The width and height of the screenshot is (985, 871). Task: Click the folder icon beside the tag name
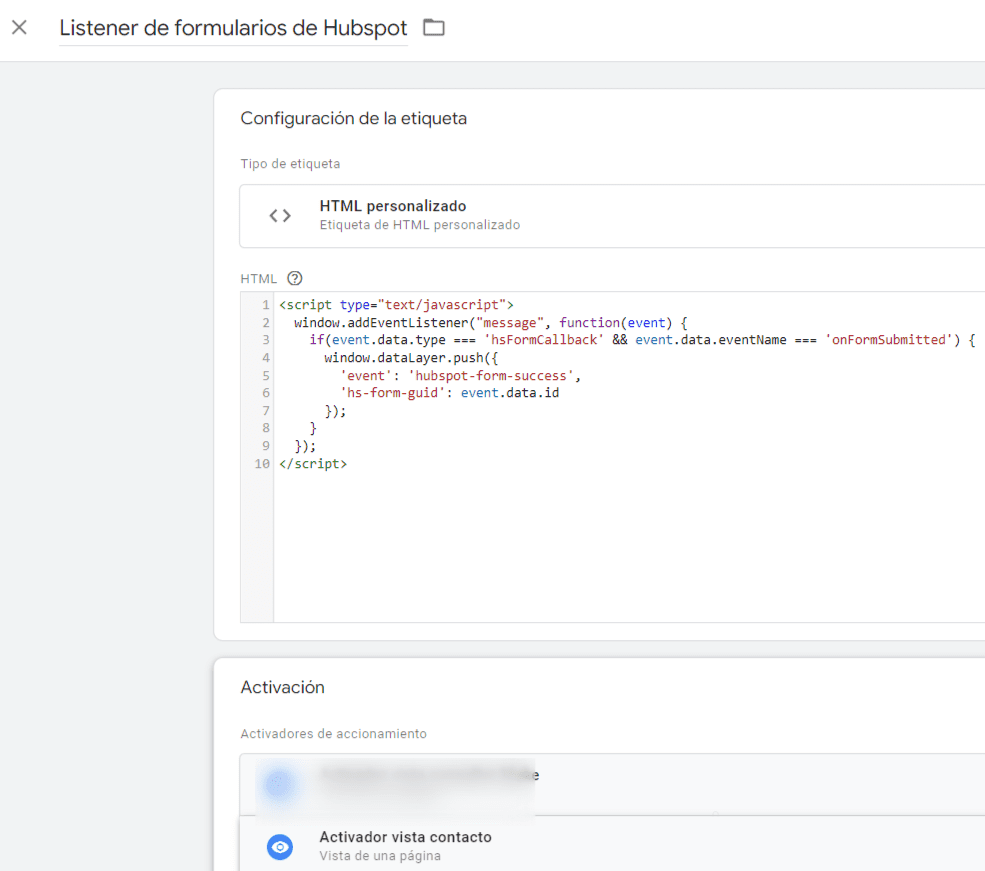tap(433, 28)
